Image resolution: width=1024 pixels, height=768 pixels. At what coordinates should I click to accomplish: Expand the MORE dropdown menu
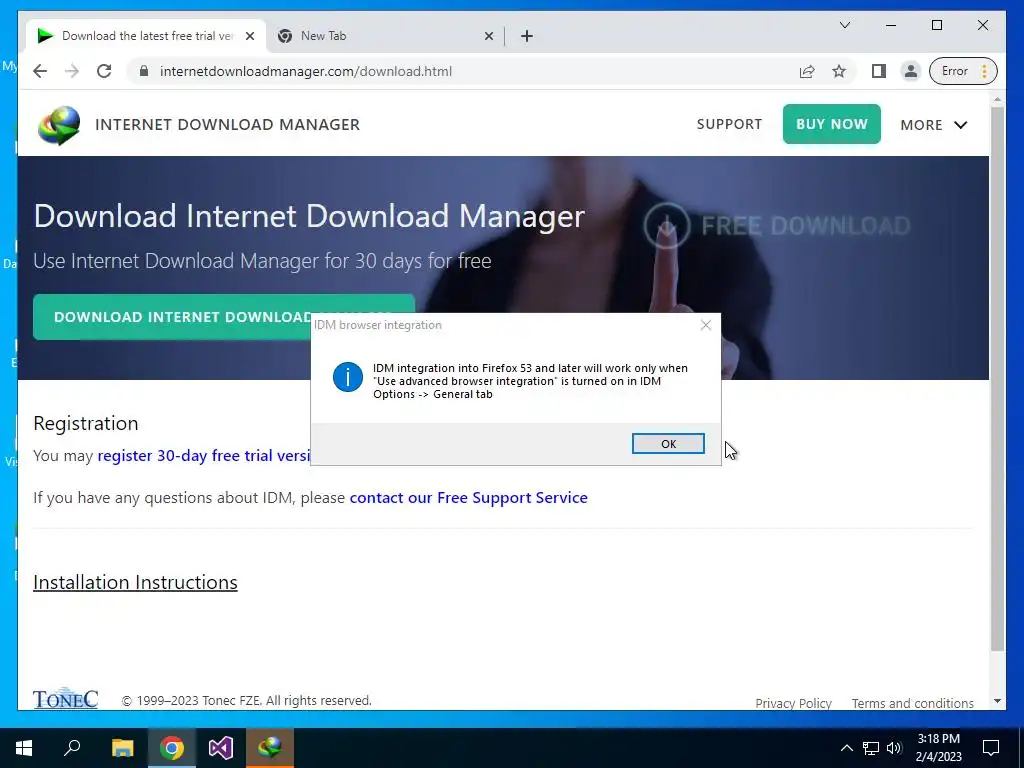click(x=933, y=125)
